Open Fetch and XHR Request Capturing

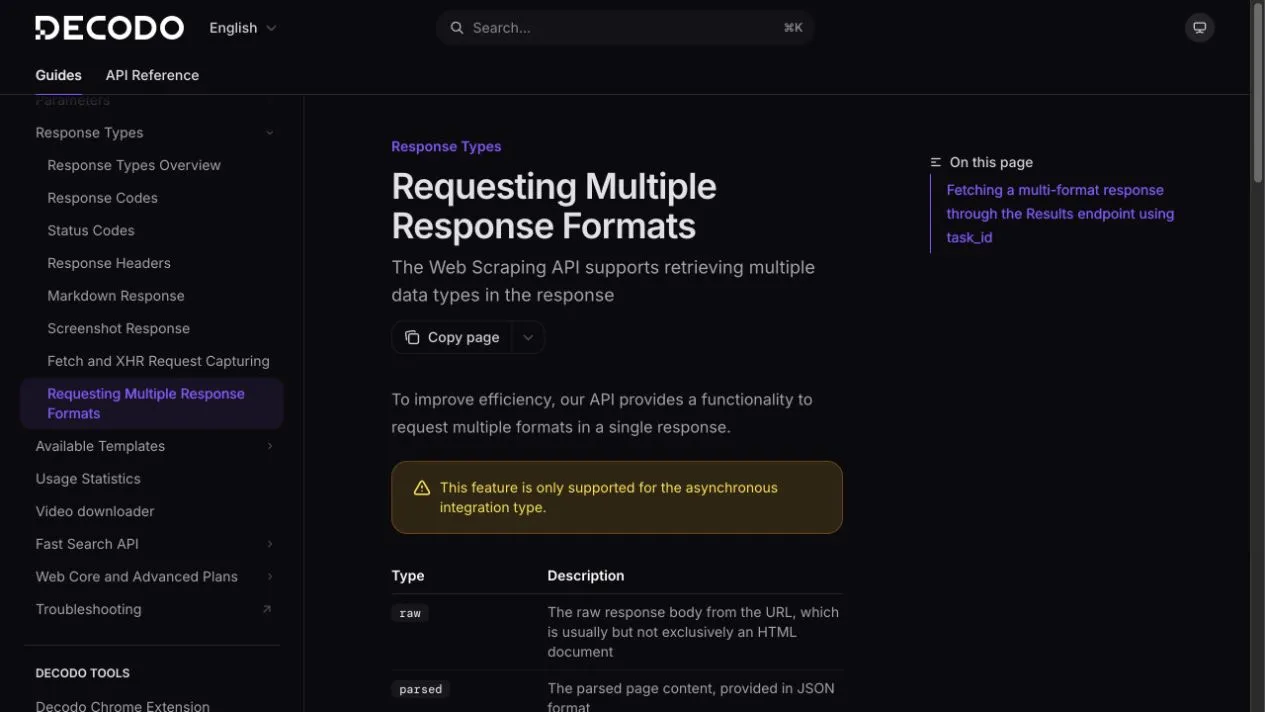coord(159,361)
